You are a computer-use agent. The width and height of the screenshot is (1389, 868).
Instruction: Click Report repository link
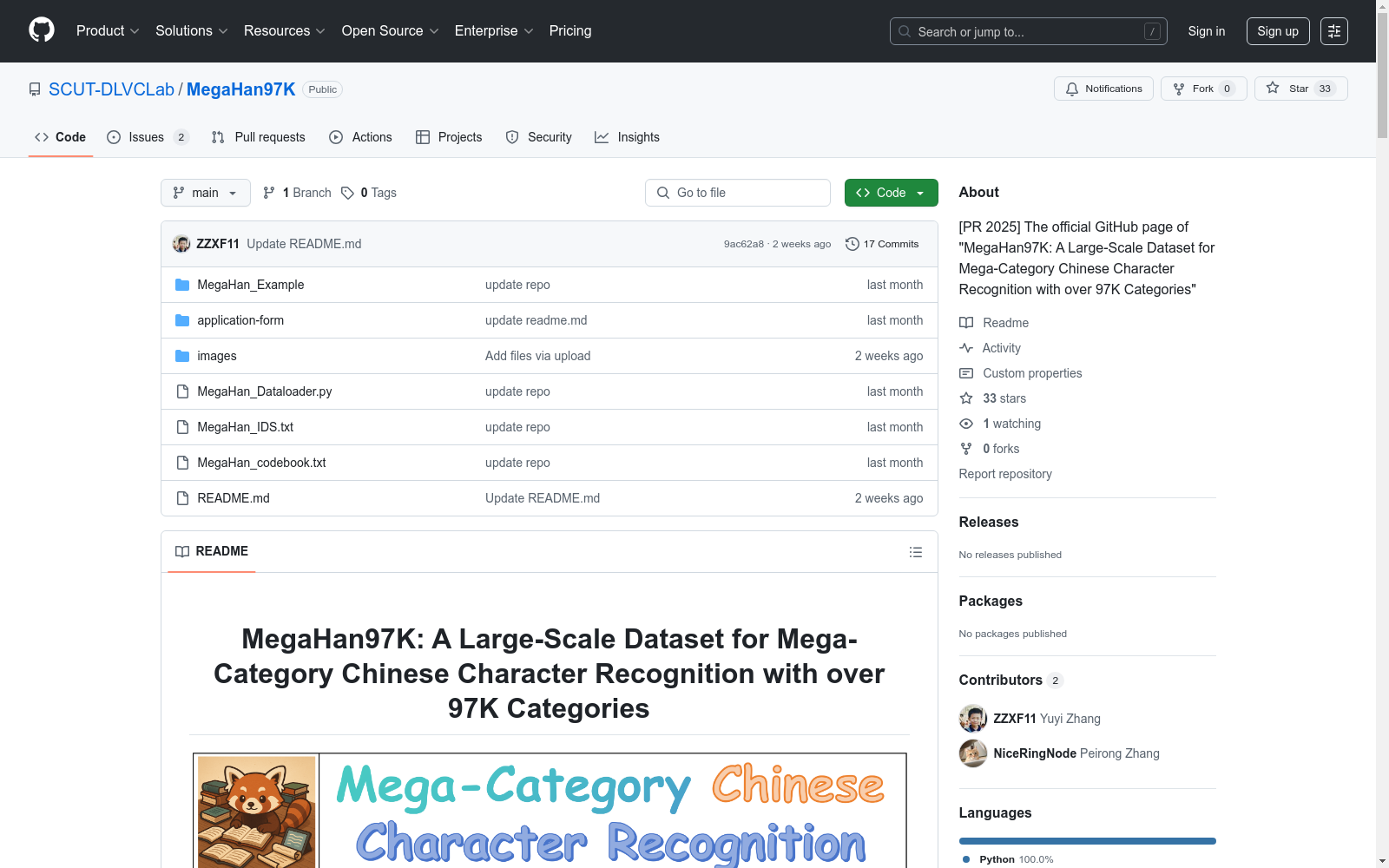point(1005,474)
